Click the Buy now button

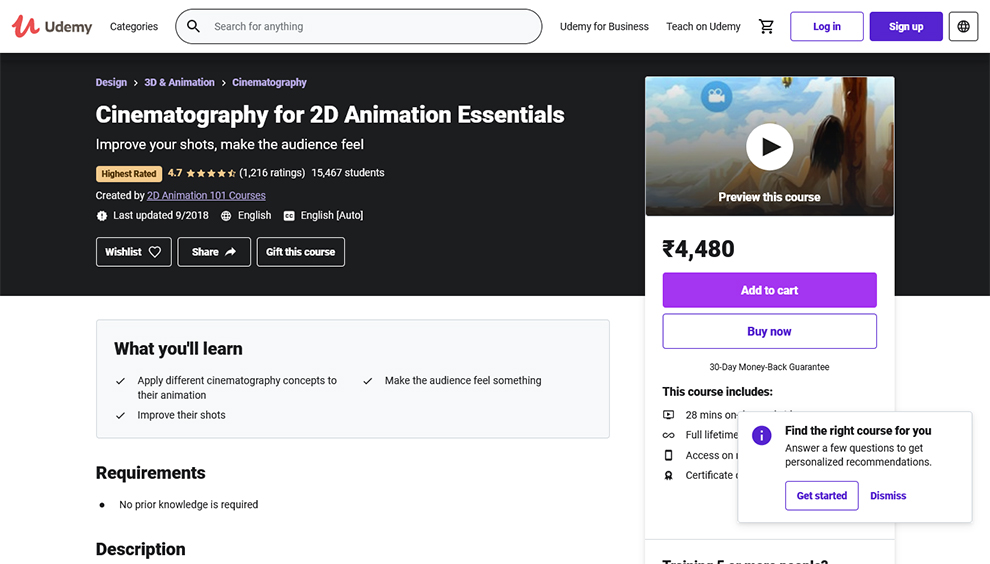pos(770,332)
